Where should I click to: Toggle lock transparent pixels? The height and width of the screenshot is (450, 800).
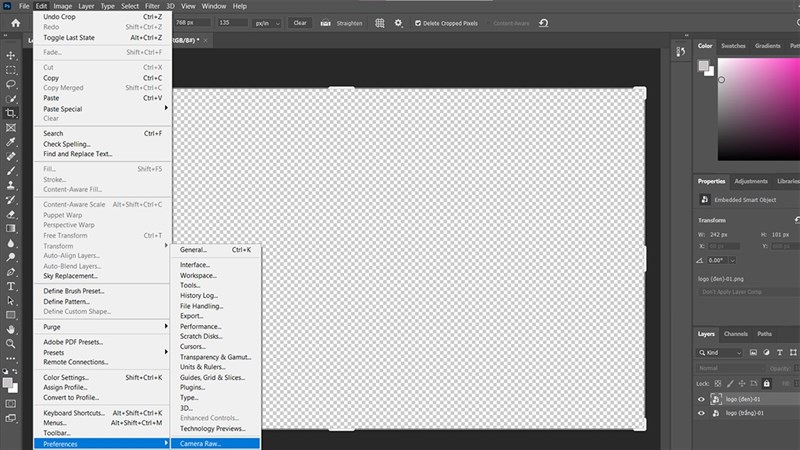point(718,383)
